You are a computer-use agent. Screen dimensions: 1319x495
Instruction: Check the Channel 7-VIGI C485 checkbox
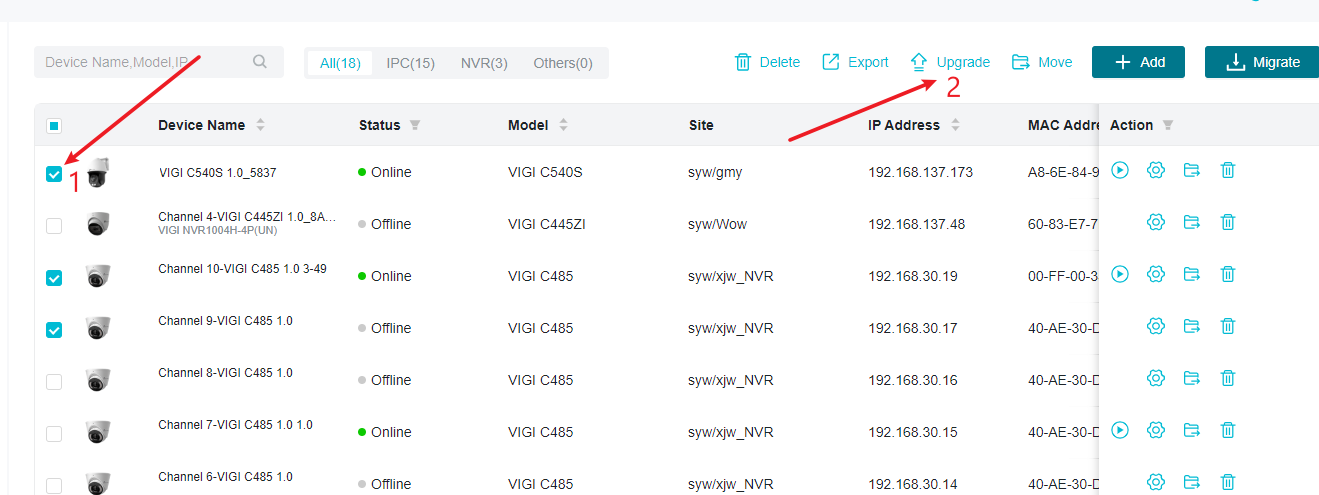click(x=54, y=434)
